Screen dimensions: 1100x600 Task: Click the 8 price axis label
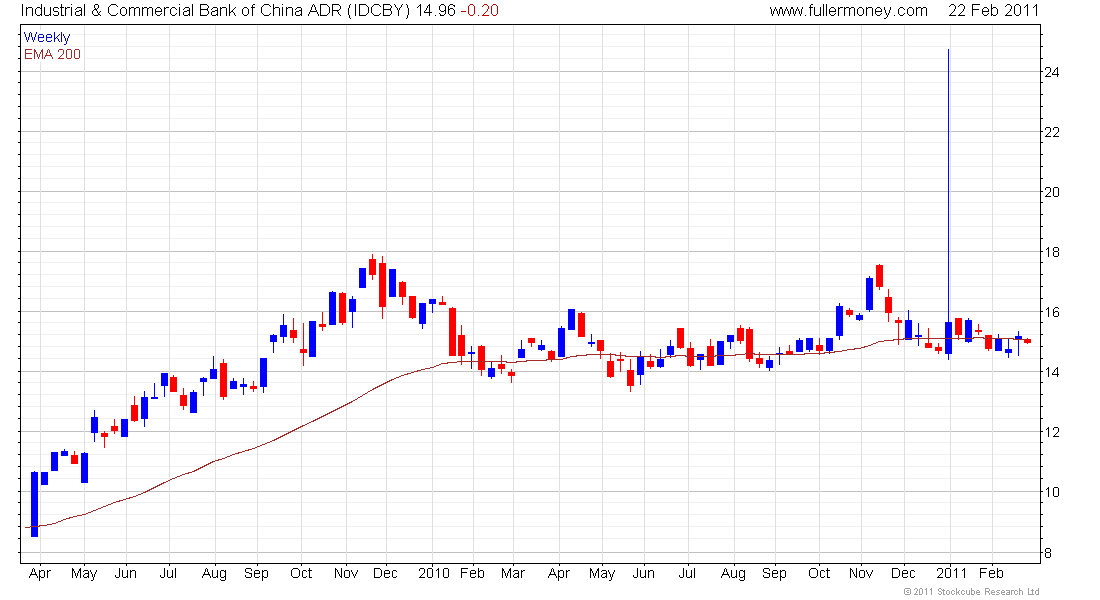pyautogui.click(x=1048, y=553)
